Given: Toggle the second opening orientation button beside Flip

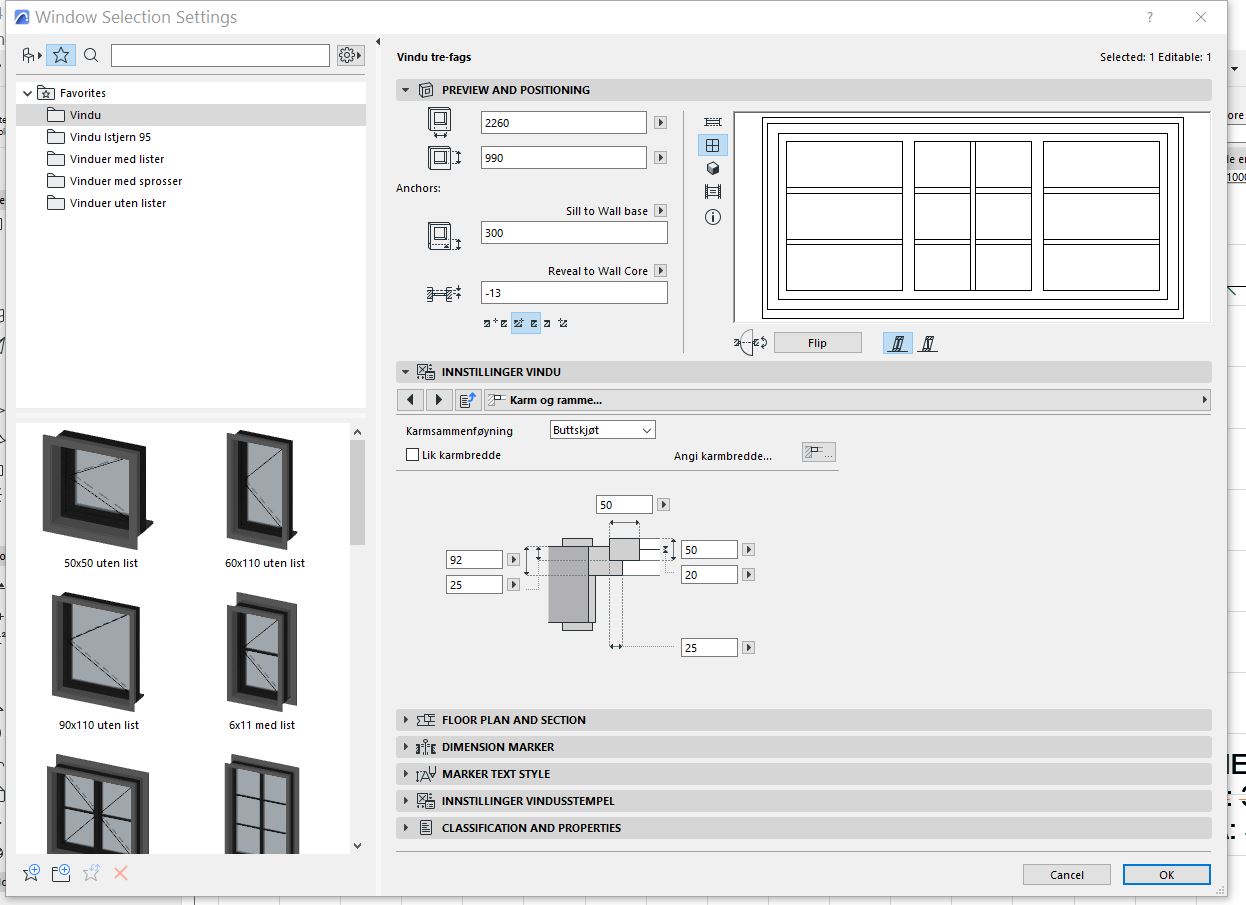Looking at the screenshot, I should [928, 343].
